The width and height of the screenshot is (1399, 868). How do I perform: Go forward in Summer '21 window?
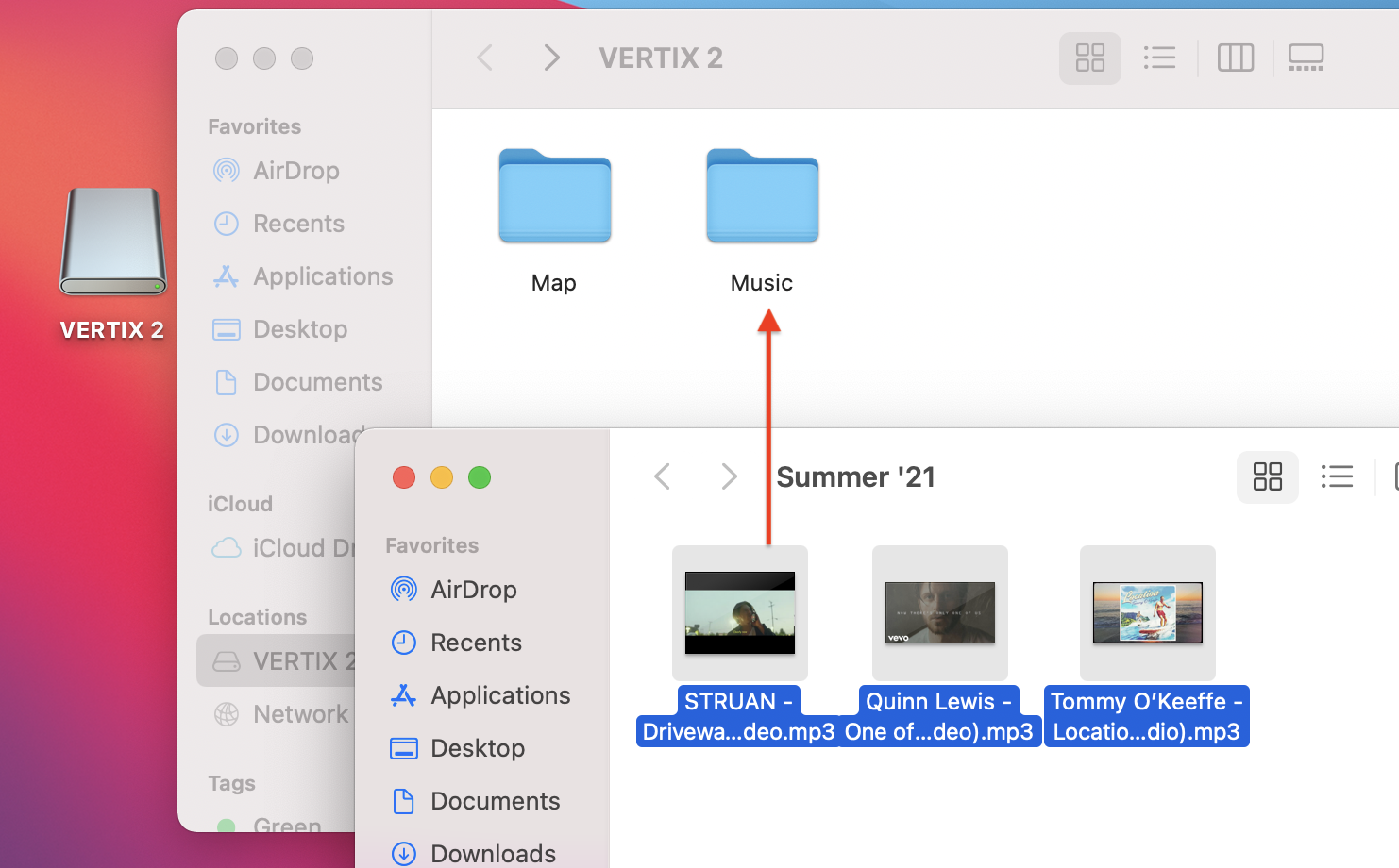pyautogui.click(x=728, y=476)
